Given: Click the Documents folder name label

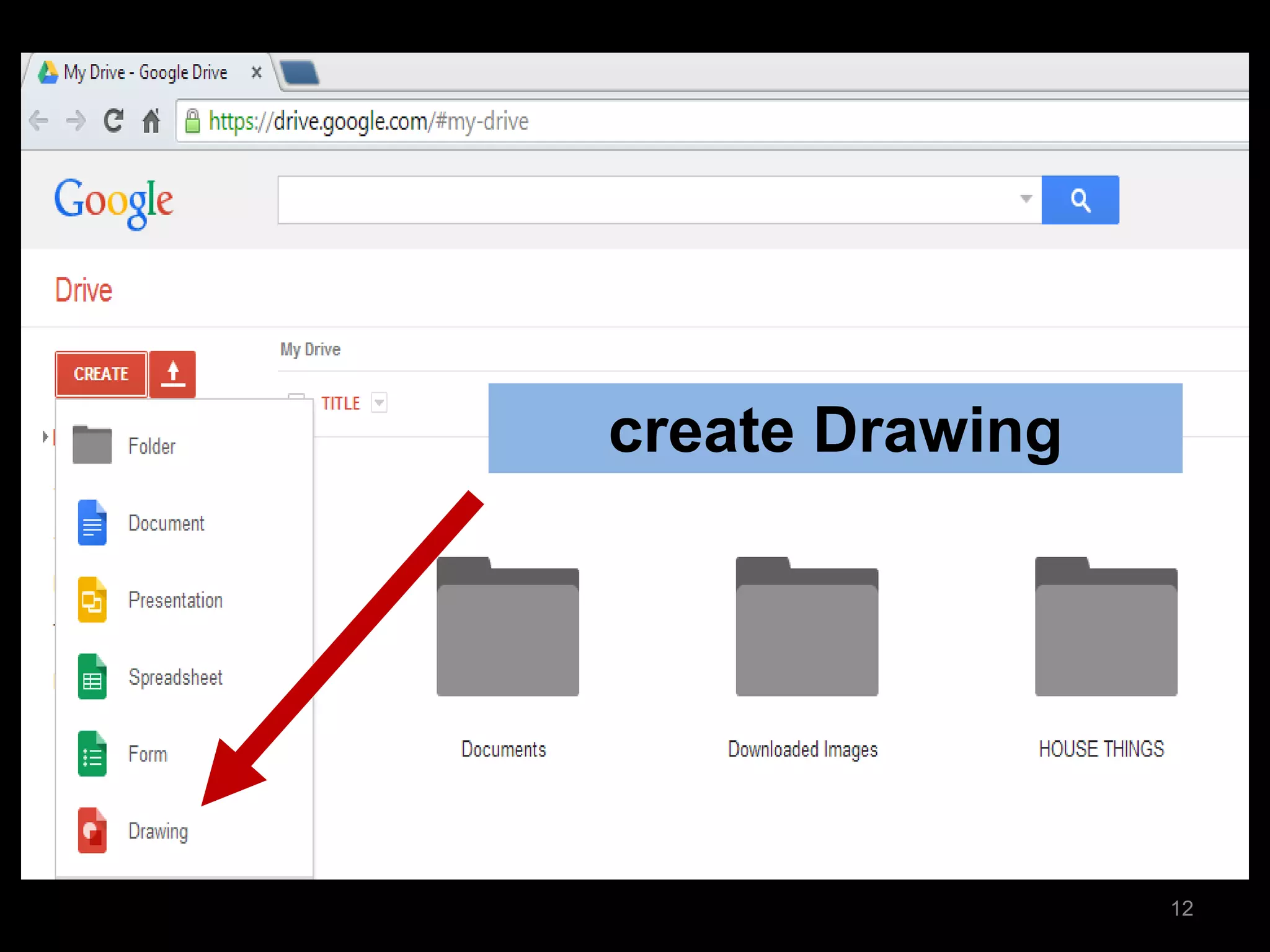Looking at the screenshot, I should click(504, 749).
